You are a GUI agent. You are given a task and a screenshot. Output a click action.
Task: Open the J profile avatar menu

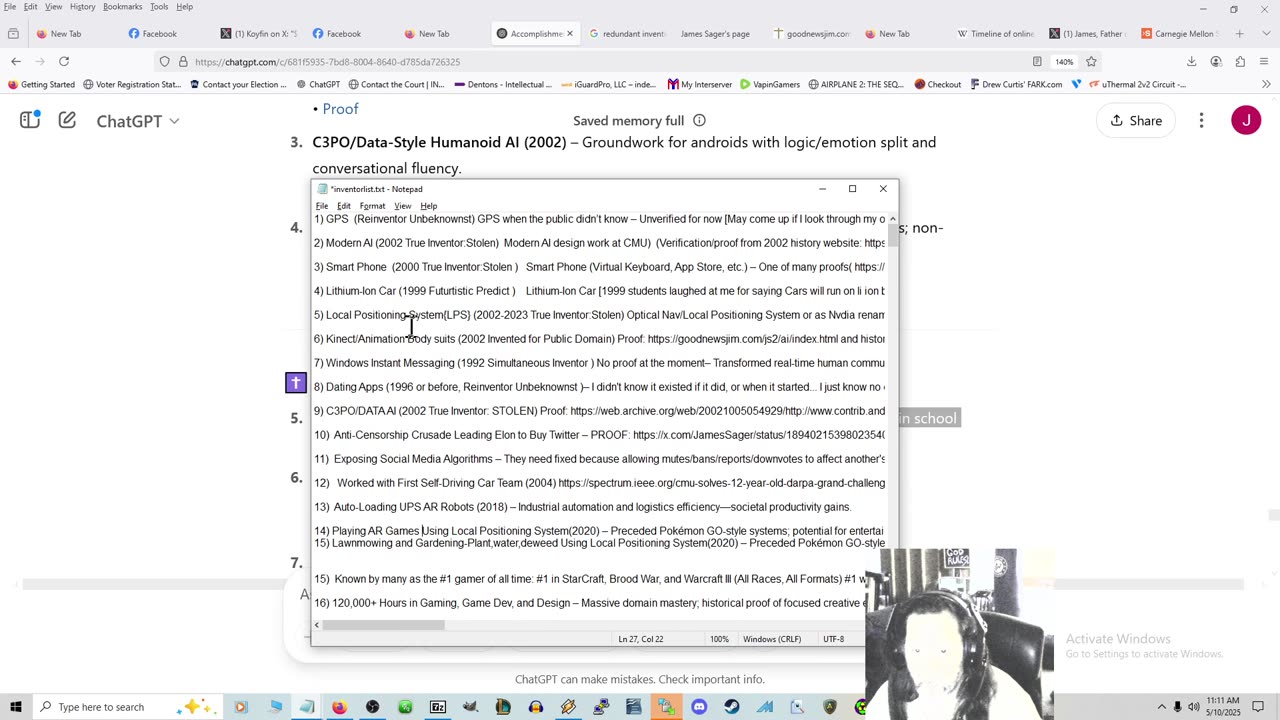point(1246,121)
